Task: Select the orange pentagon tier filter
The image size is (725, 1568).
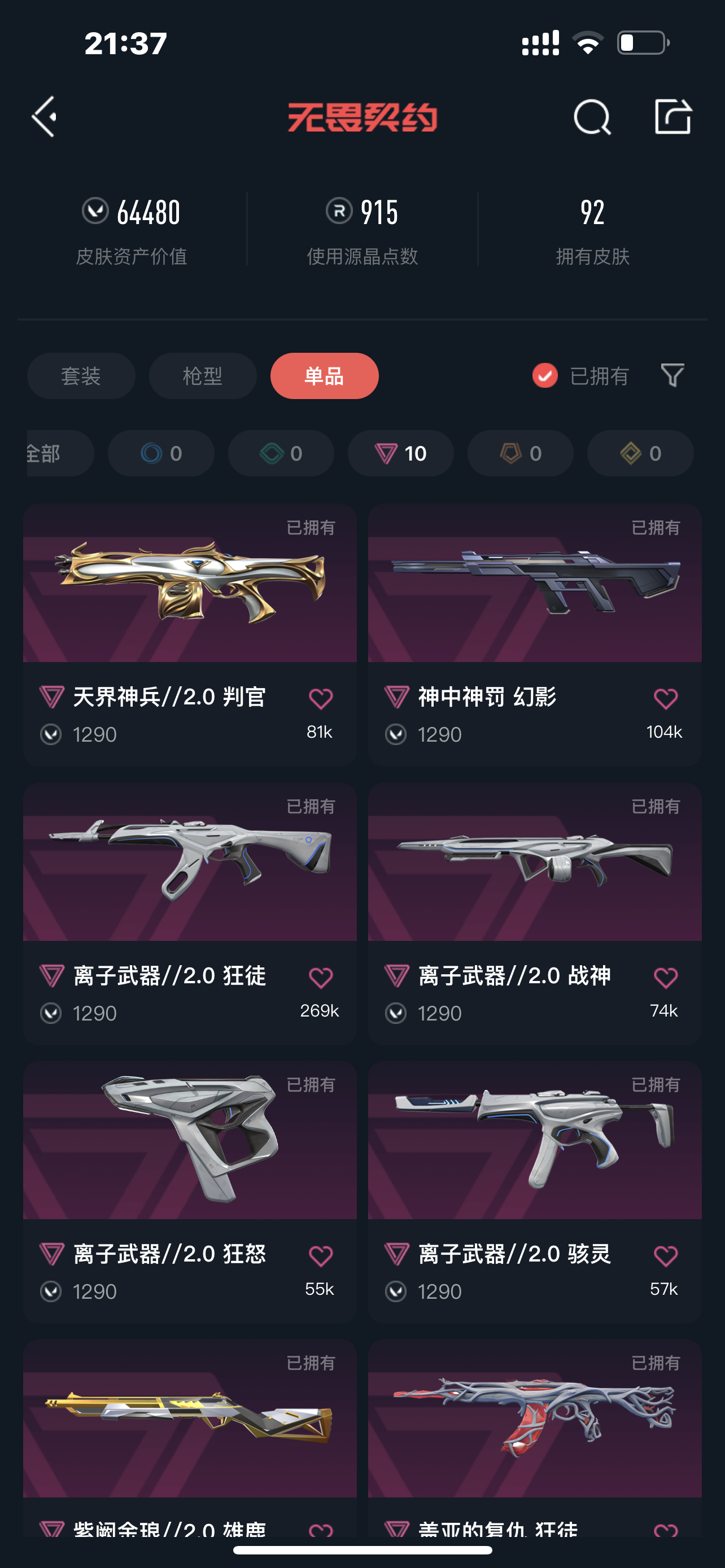Action: pyautogui.click(x=520, y=453)
